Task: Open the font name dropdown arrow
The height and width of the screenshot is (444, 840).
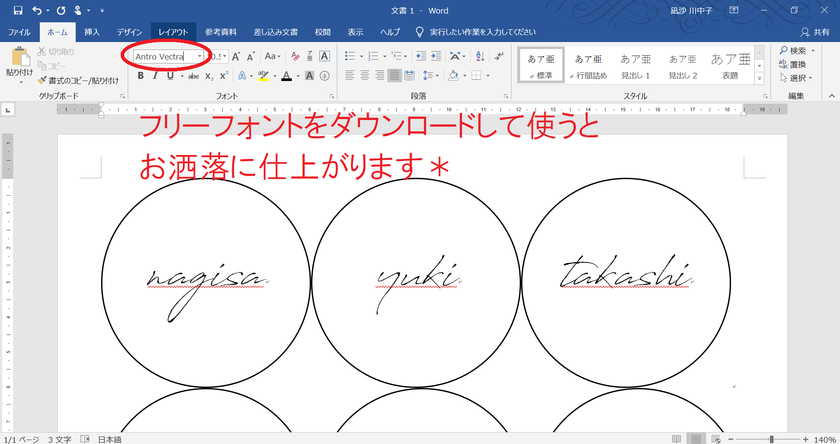Action: [x=200, y=56]
